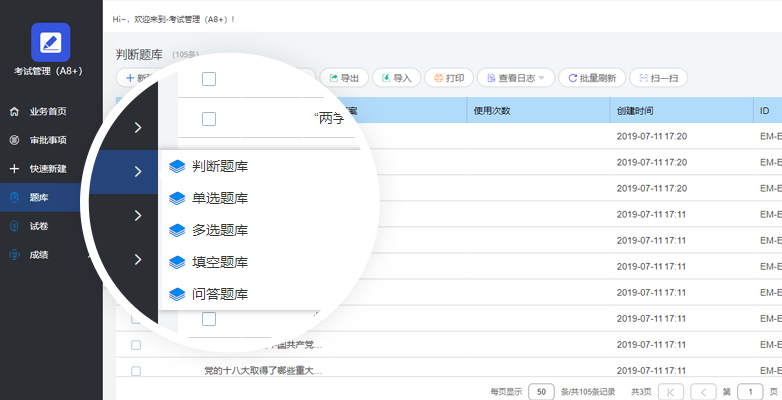This screenshot has width=782, height=400.
Task: Click the 打印 print button
Action: pos(448,77)
